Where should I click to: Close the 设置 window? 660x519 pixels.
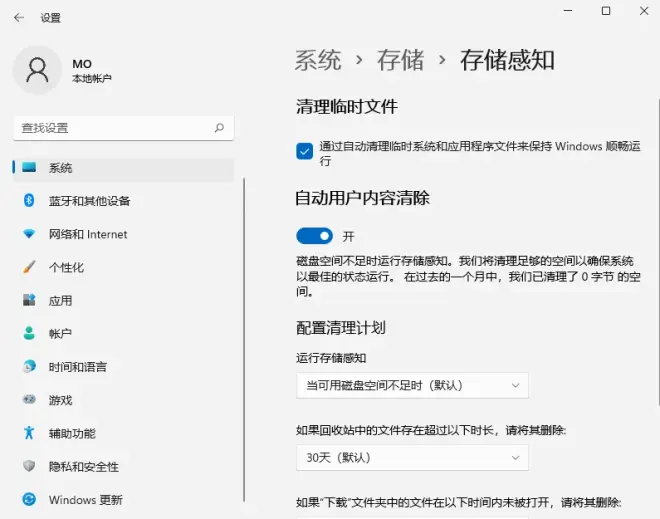pos(644,11)
